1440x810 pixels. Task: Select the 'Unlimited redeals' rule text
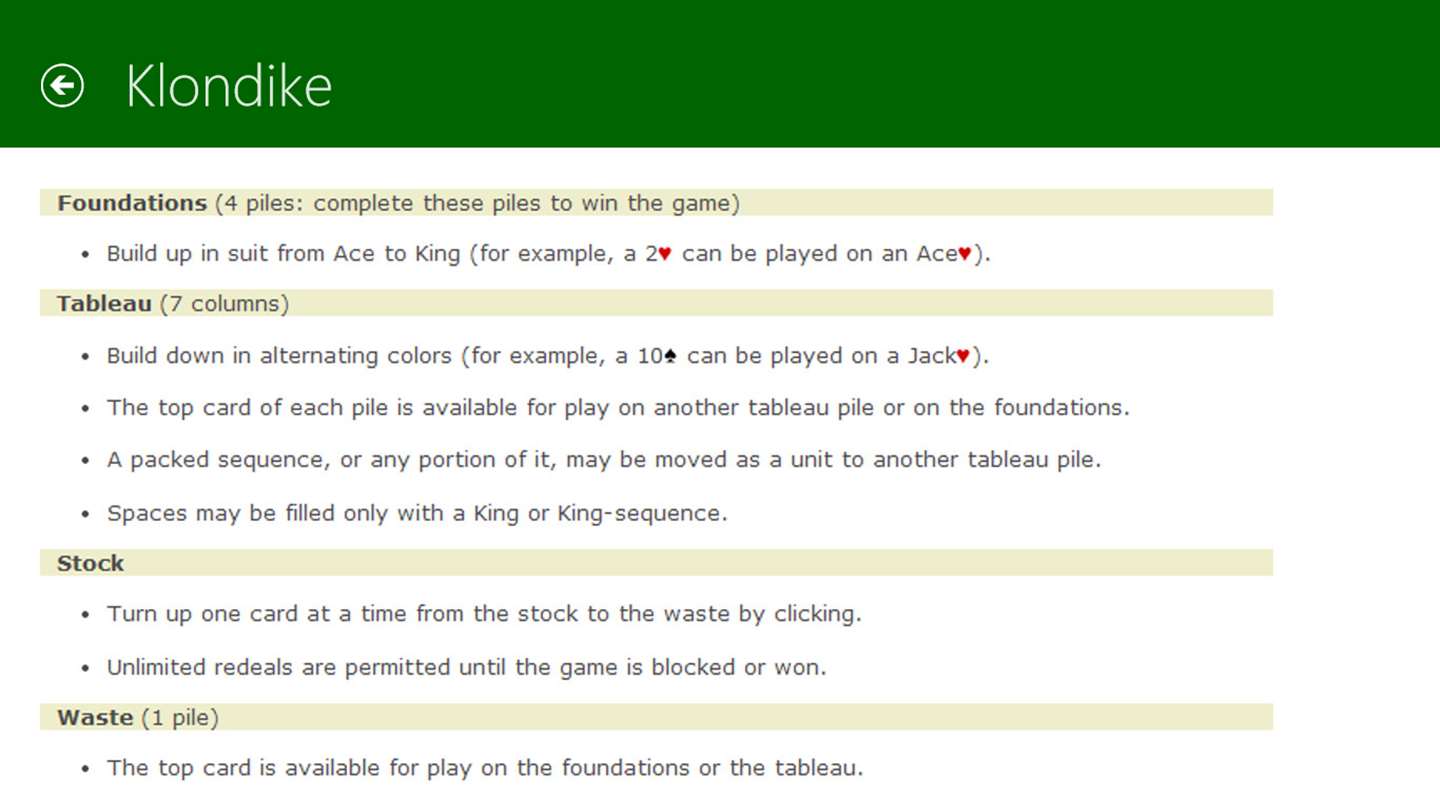467,667
